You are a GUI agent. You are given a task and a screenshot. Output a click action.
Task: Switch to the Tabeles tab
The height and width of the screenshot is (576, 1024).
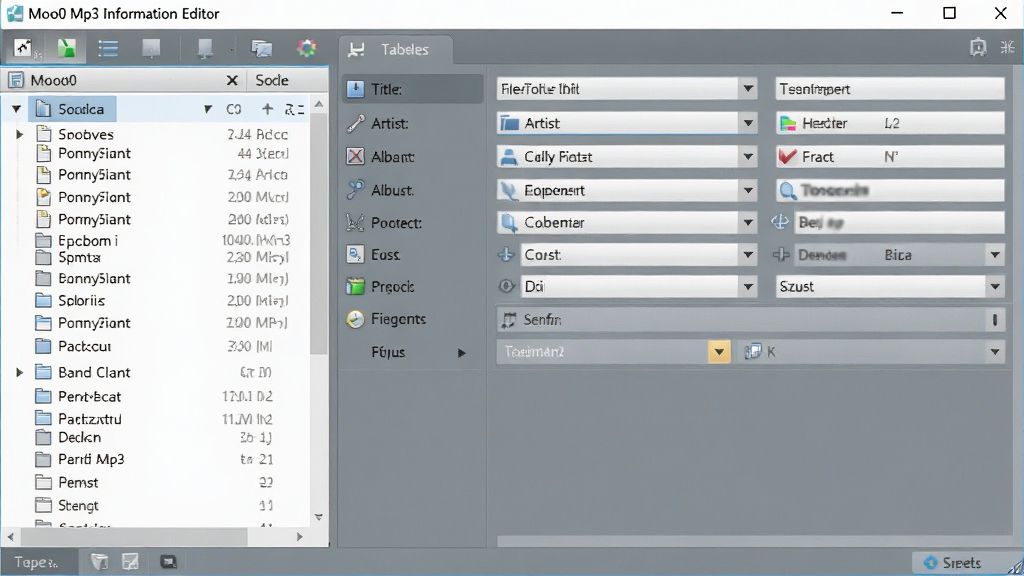tap(395, 50)
